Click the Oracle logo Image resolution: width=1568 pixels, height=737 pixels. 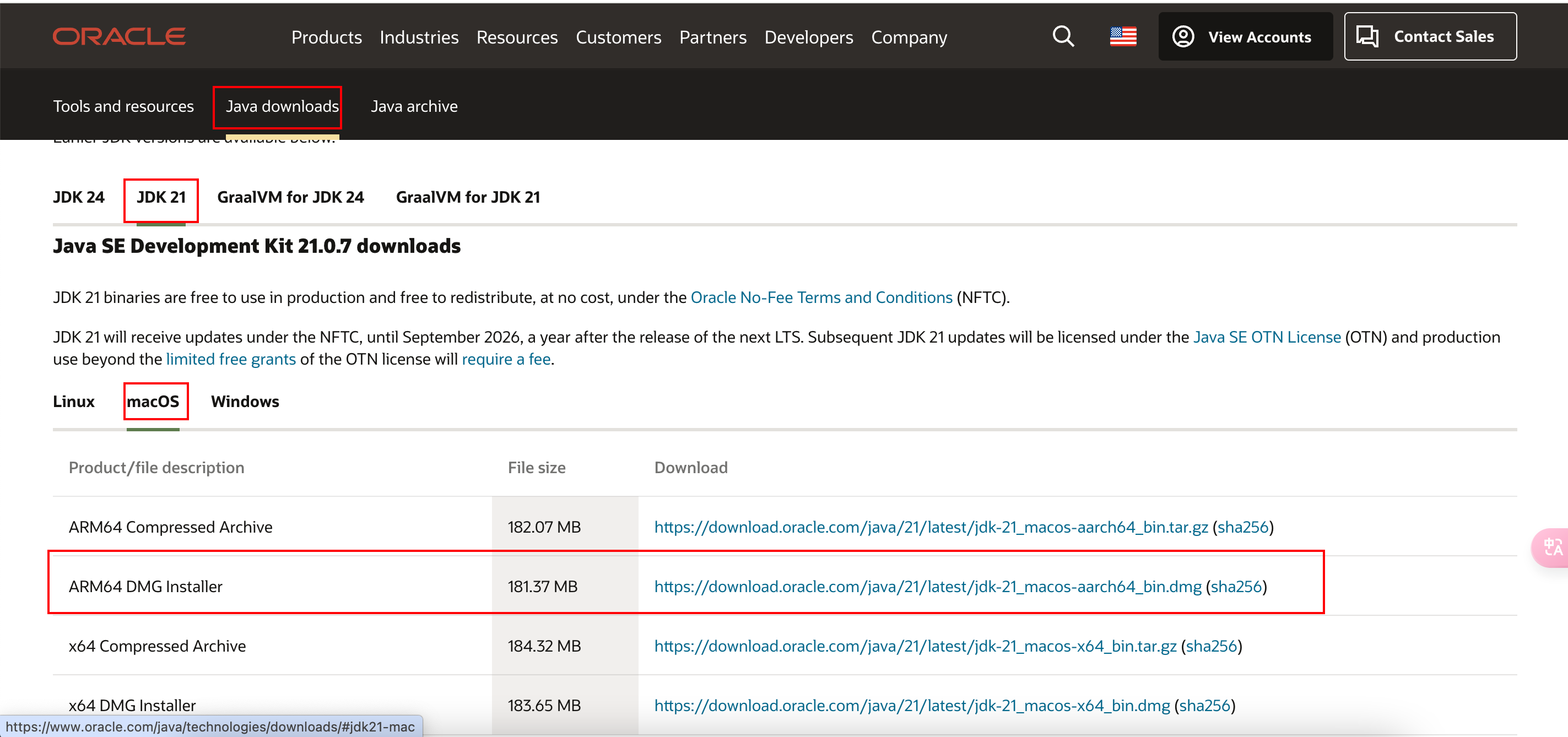(120, 36)
